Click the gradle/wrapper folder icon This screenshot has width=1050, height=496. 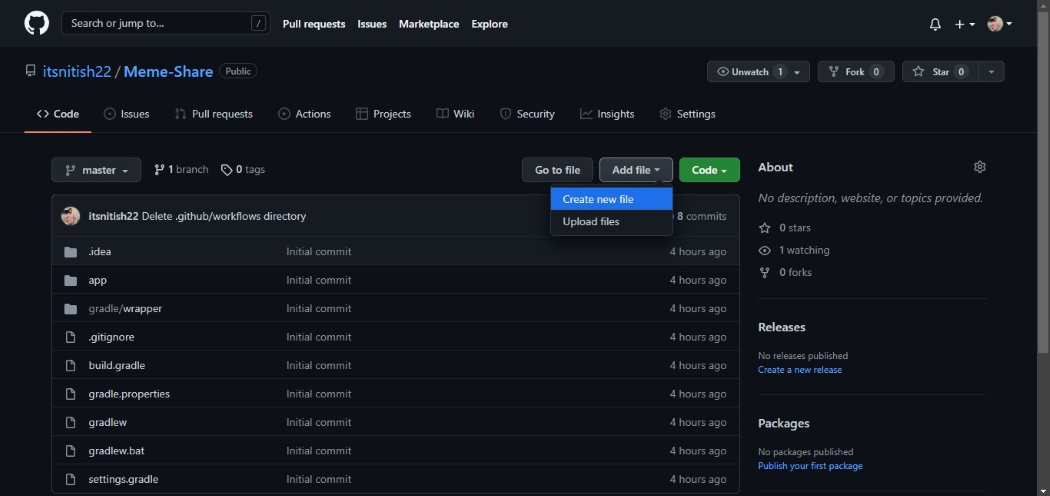pyautogui.click(x=70, y=309)
